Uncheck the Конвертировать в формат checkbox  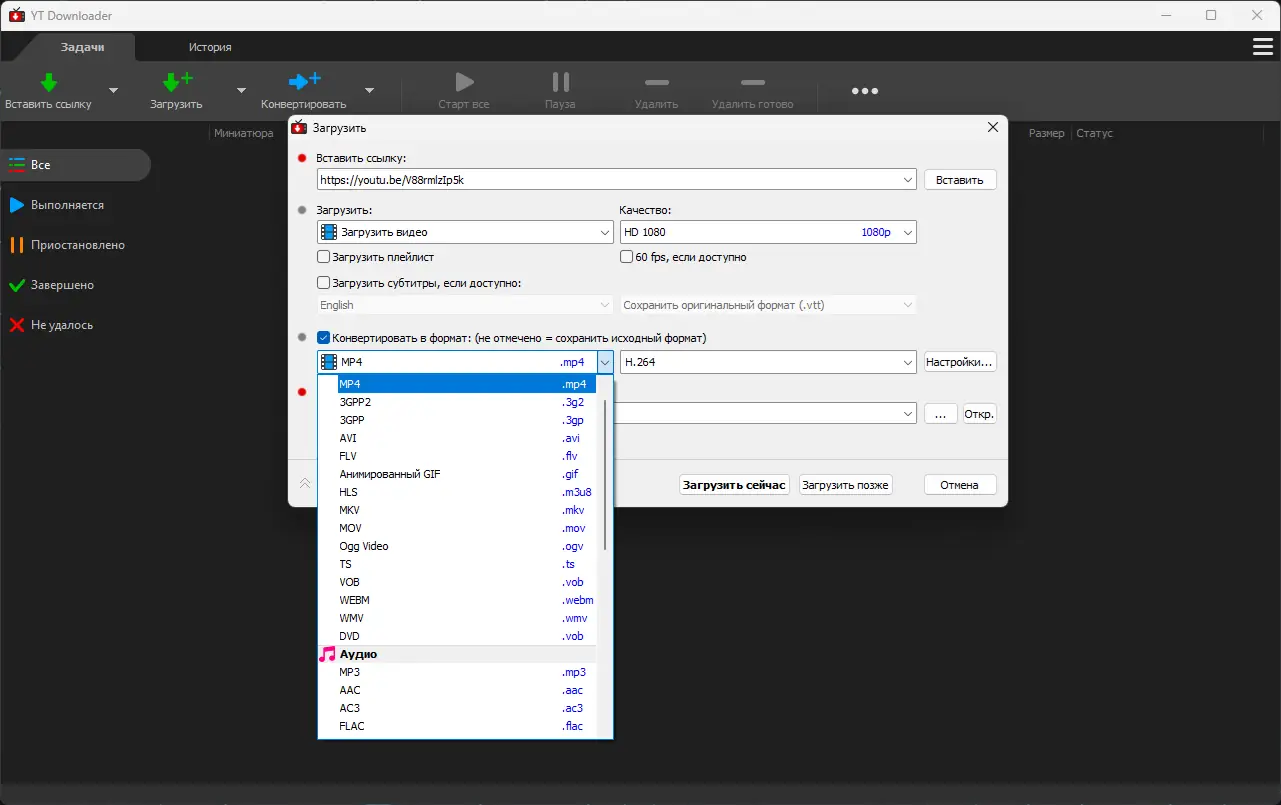click(x=323, y=338)
